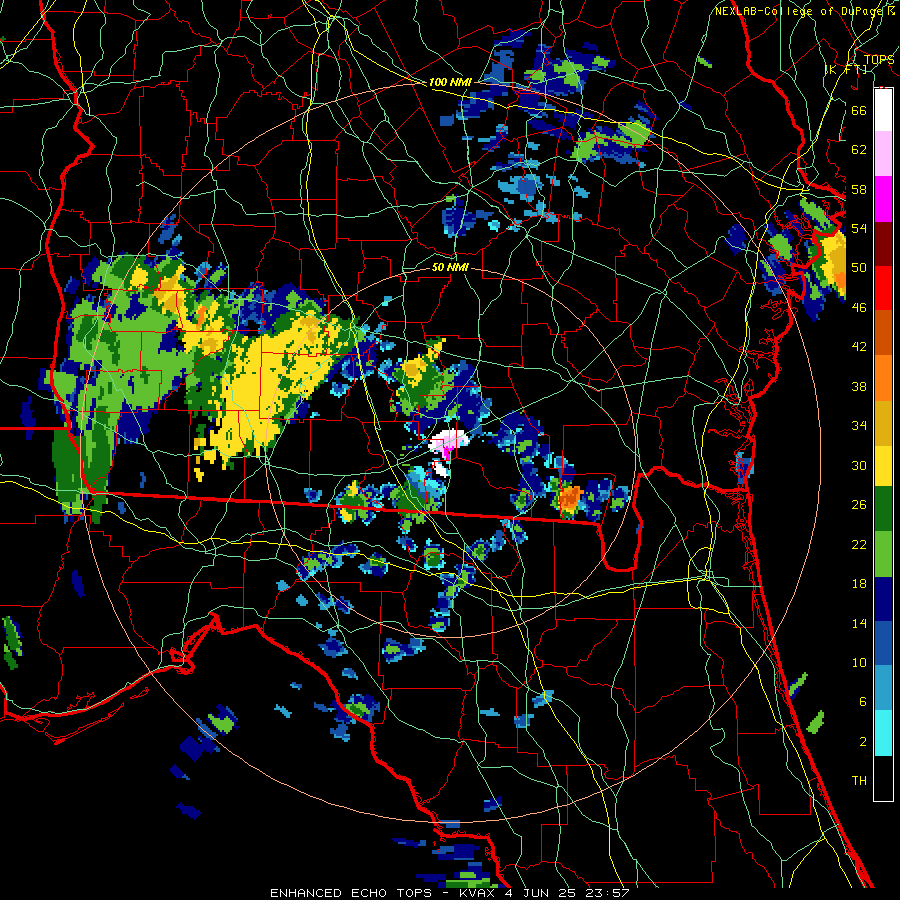Click the legend value '26'
The image size is (900, 900).
click(859, 505)
